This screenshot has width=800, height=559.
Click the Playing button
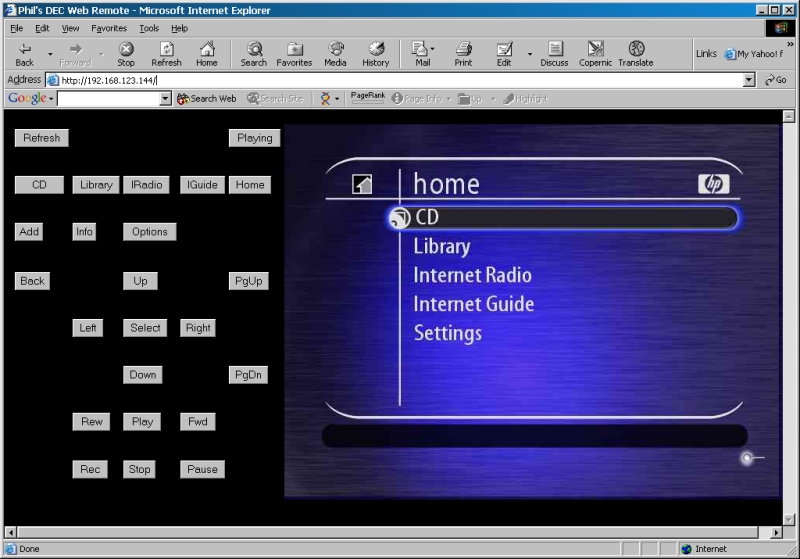(x=255, y=138)
